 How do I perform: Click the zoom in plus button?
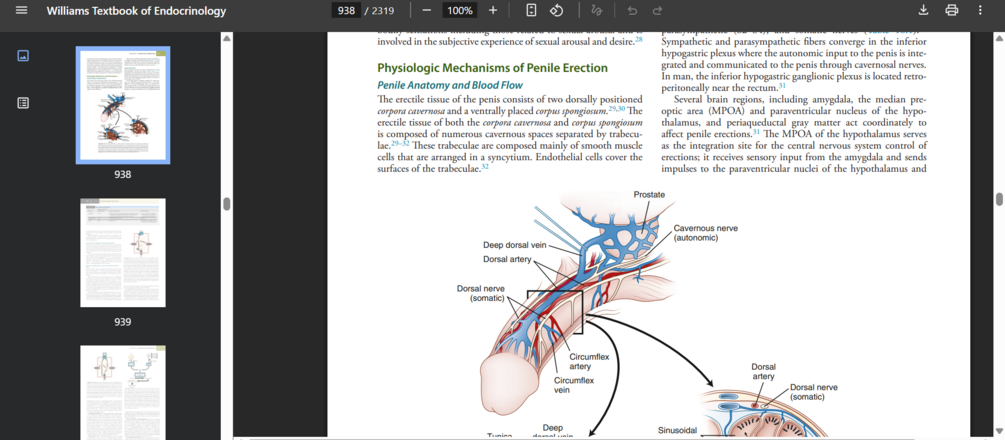pos(493,10)
